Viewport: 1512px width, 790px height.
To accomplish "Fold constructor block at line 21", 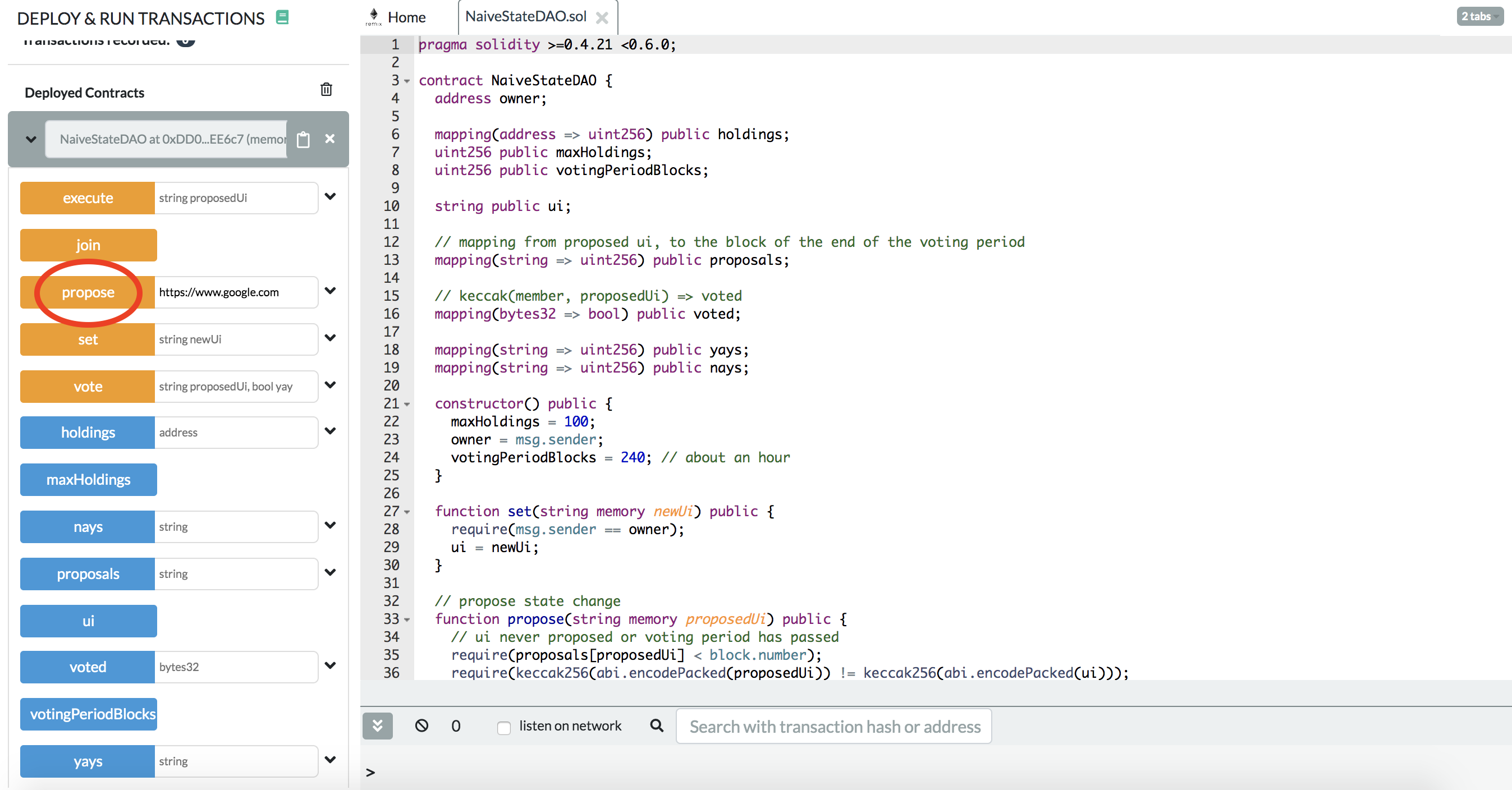I will (407, 404).
